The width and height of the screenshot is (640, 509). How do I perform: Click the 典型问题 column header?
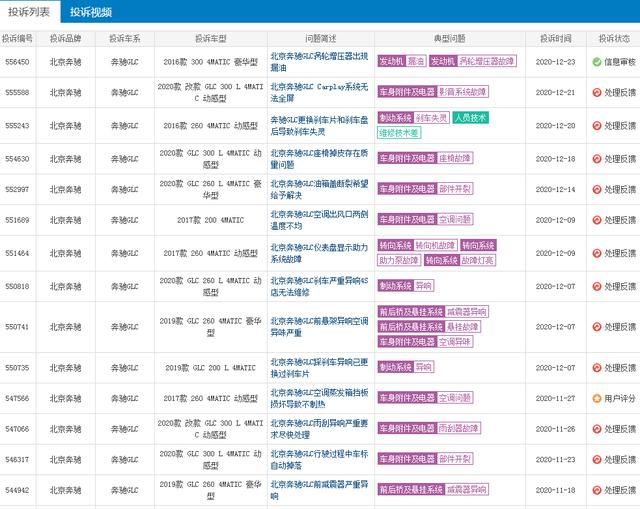pyautogui.click(x=449, y=39)
